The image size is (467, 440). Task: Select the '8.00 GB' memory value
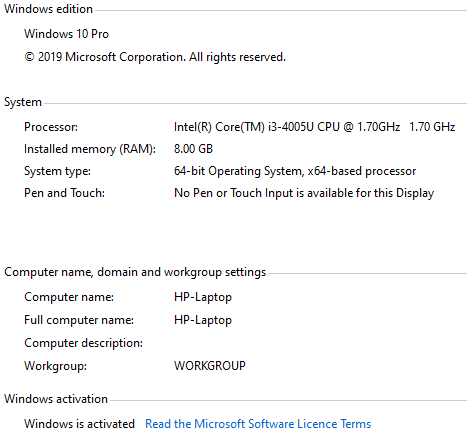(x=193, y=149)
